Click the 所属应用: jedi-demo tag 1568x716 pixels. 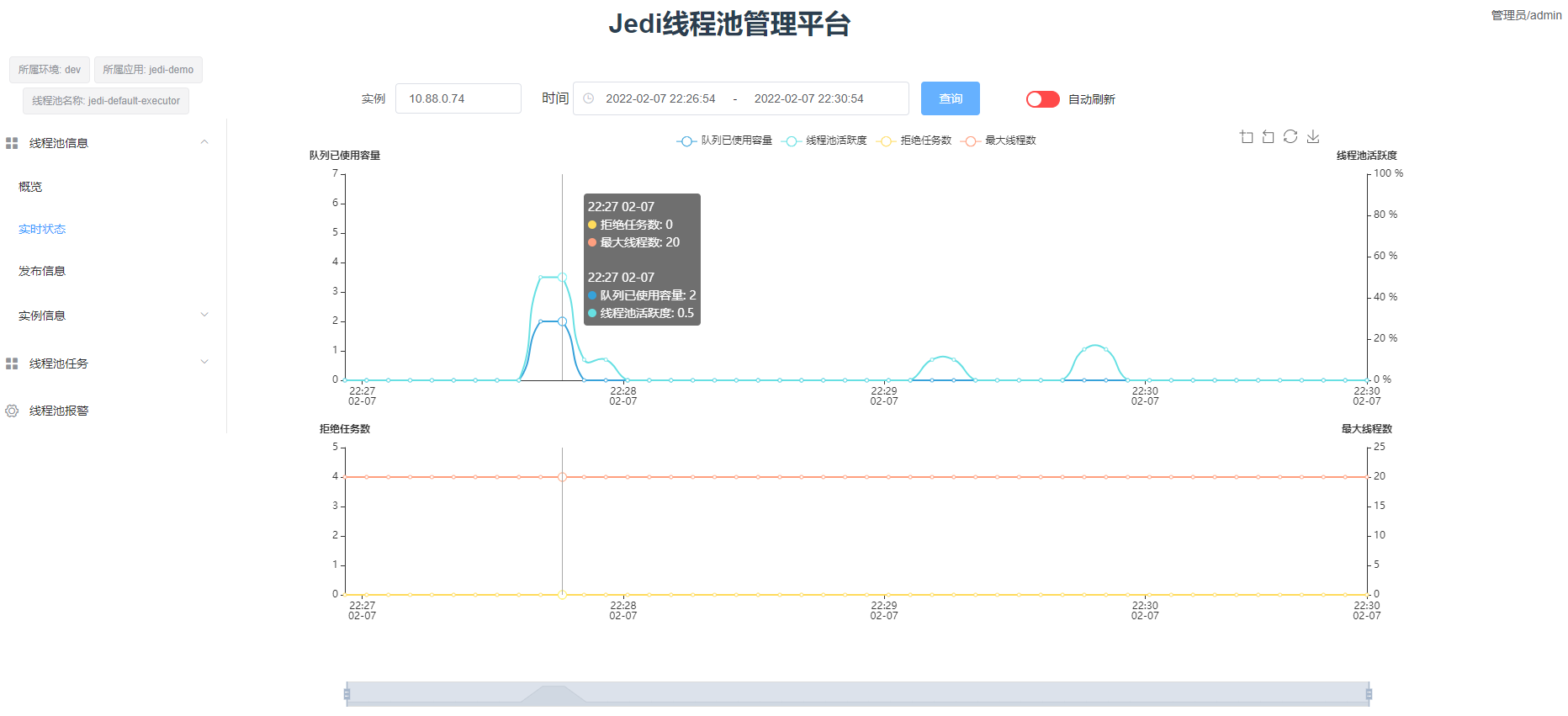(148, 70)
